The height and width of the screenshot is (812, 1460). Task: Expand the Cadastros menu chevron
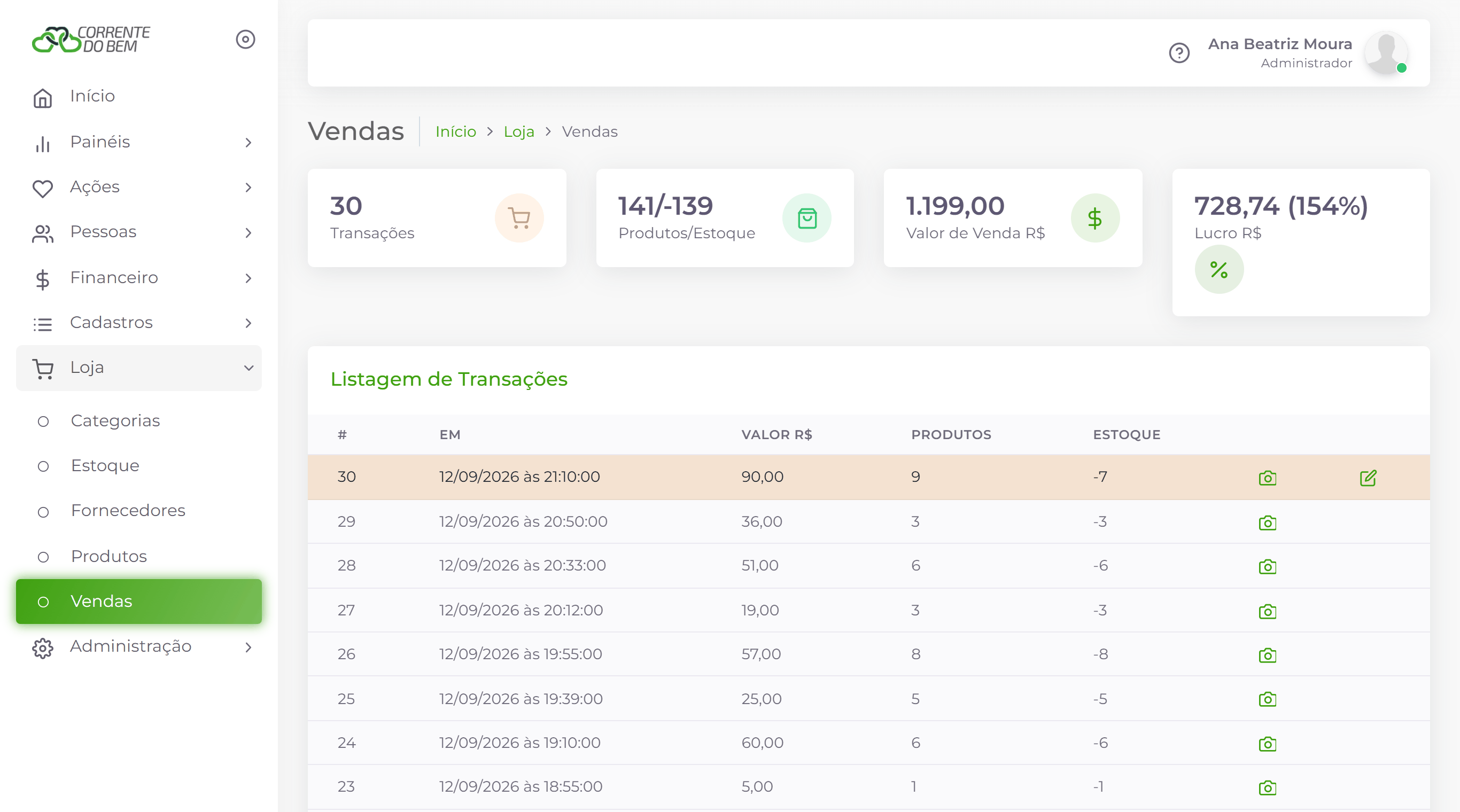point(248,323)
